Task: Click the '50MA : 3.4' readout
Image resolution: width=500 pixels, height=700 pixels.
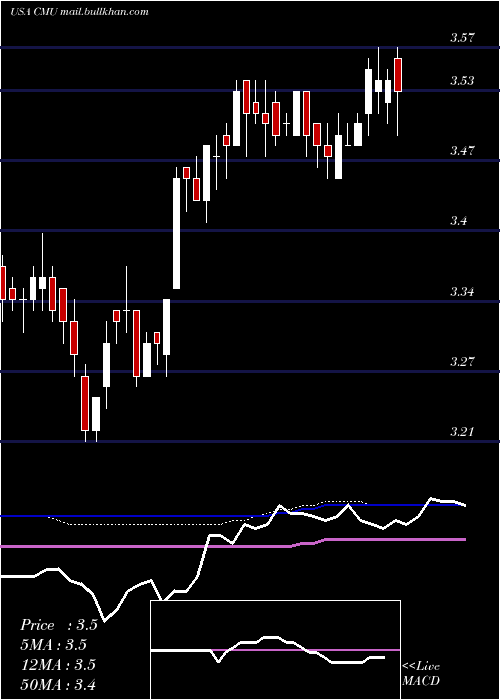Action: click(58, 684)
